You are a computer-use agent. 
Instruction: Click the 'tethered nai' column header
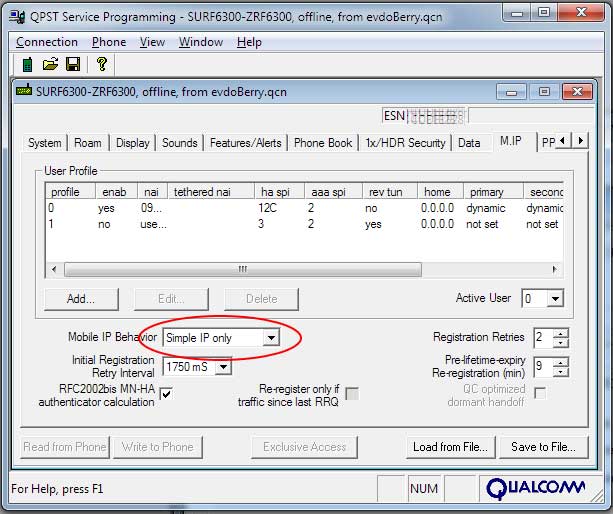click(211, 192)
